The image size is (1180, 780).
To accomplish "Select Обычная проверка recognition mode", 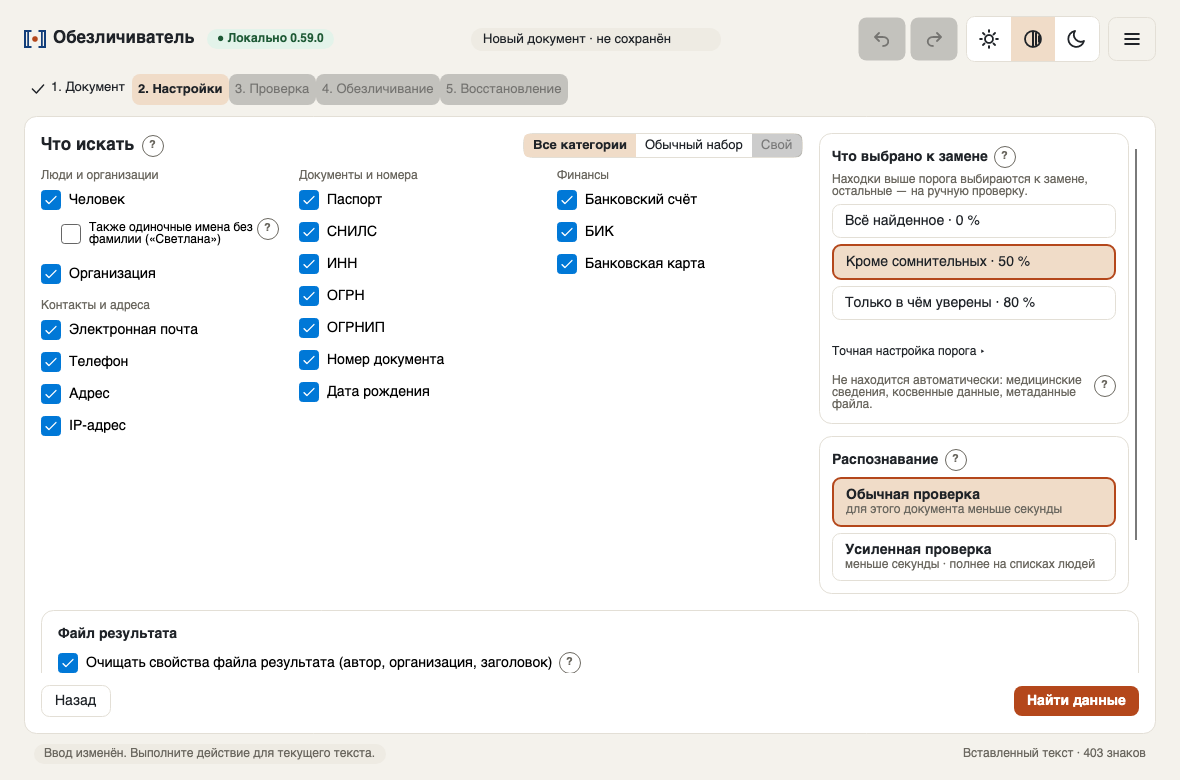I will tap(973, 502).
